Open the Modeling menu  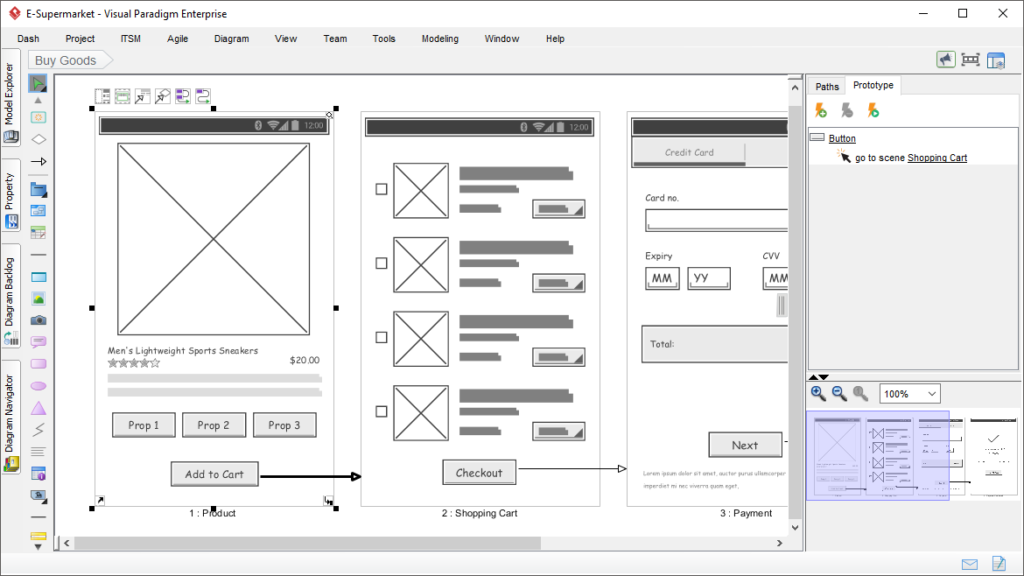(x=440, y=39)
